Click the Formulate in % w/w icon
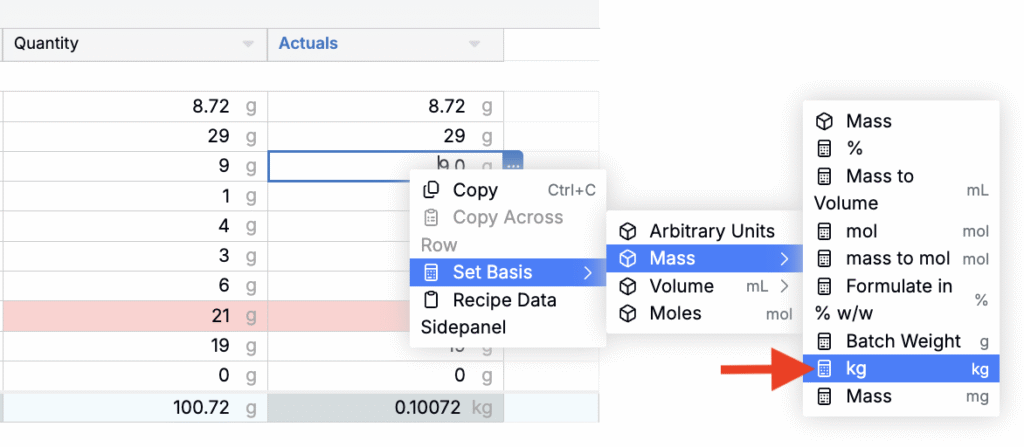1024x447 pixels. point(825,286)
